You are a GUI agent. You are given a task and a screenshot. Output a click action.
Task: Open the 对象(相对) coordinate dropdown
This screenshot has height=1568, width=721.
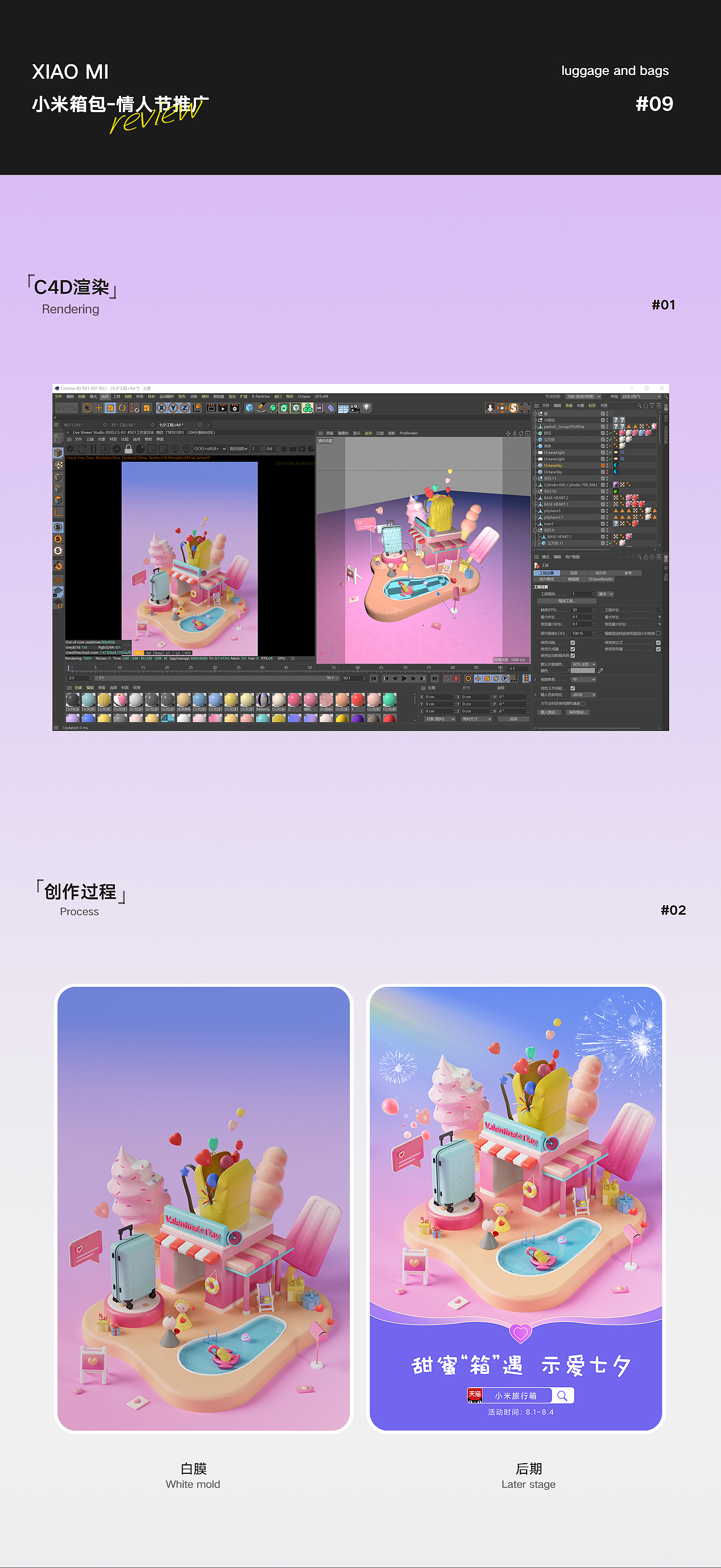(x=440, y=719)
